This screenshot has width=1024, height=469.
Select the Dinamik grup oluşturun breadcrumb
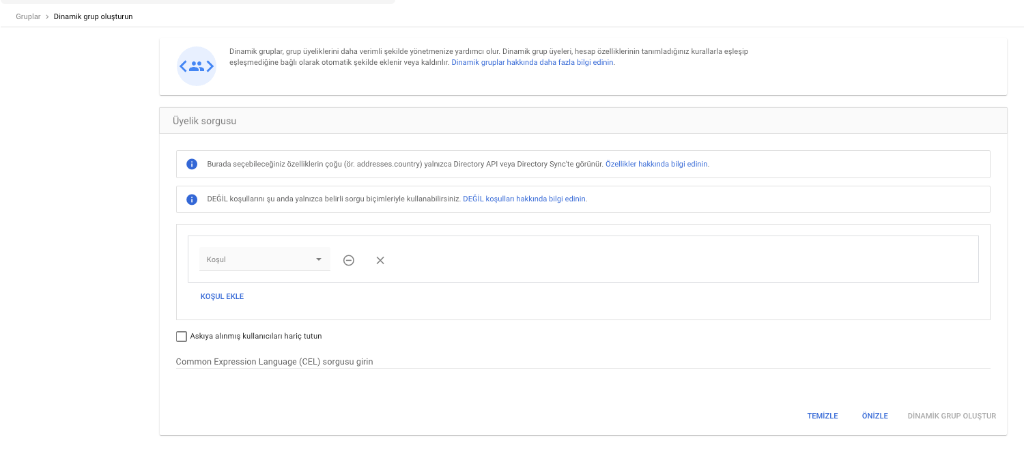coord(93,16)
